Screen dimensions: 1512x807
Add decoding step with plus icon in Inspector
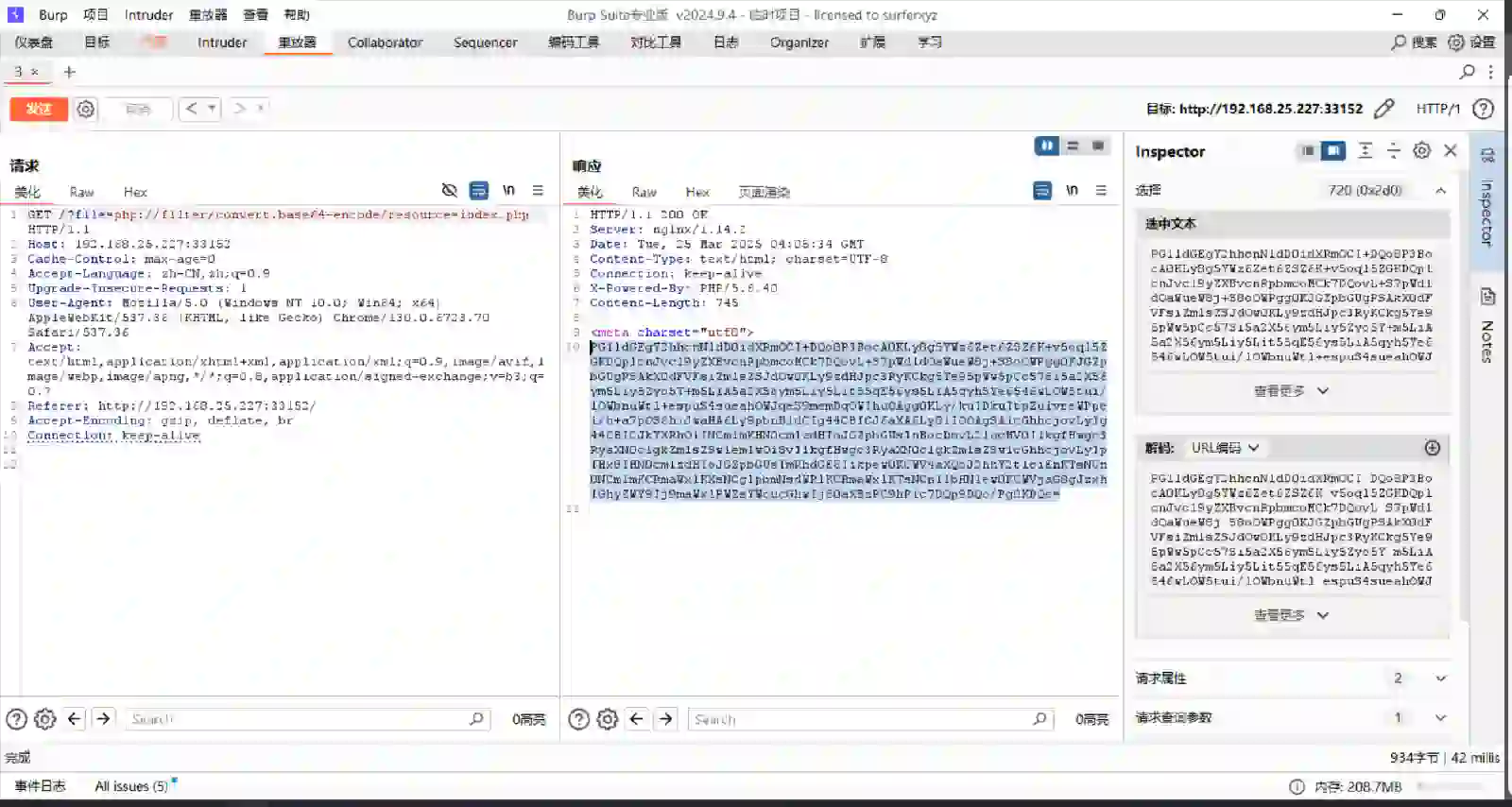[x=1432, y=448]
